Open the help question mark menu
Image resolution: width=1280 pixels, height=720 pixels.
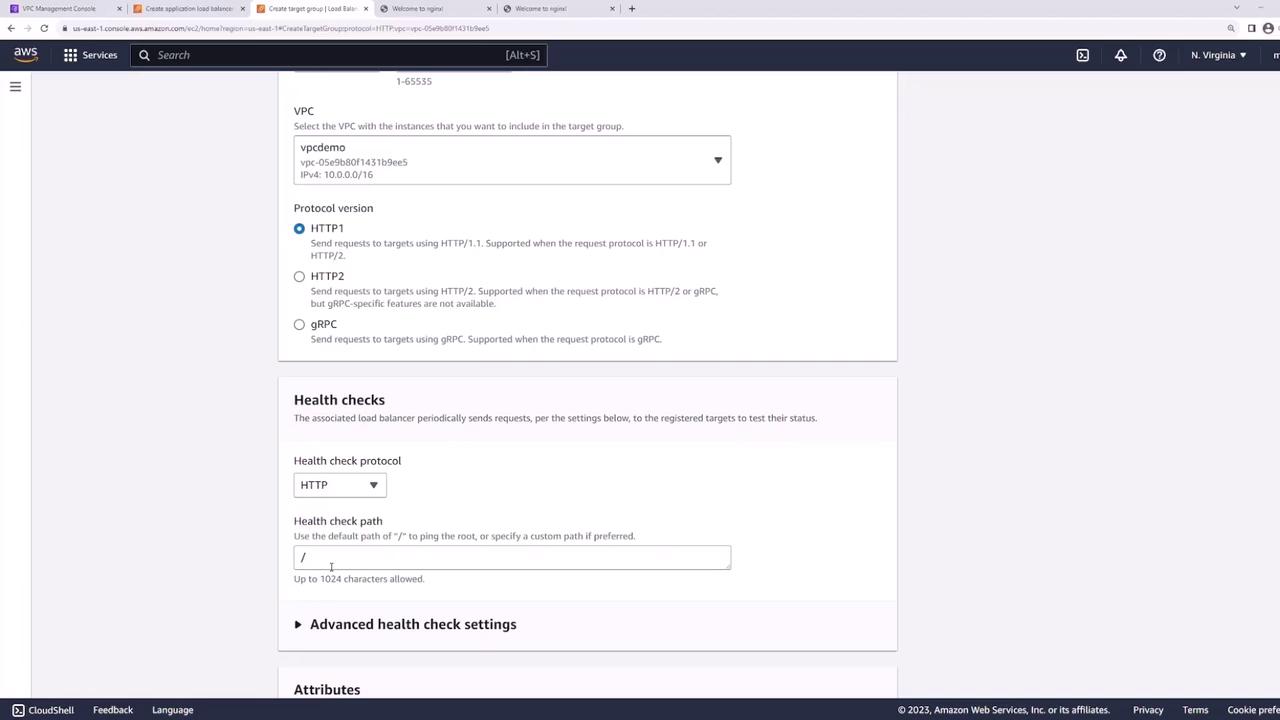pos(1159,55)
